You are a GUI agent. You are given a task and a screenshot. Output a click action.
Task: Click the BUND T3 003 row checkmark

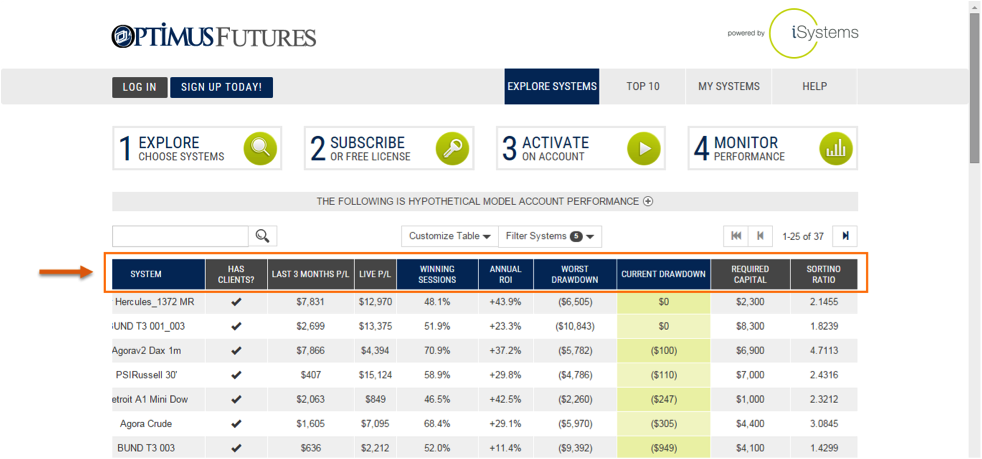click(x=236, y=448)
